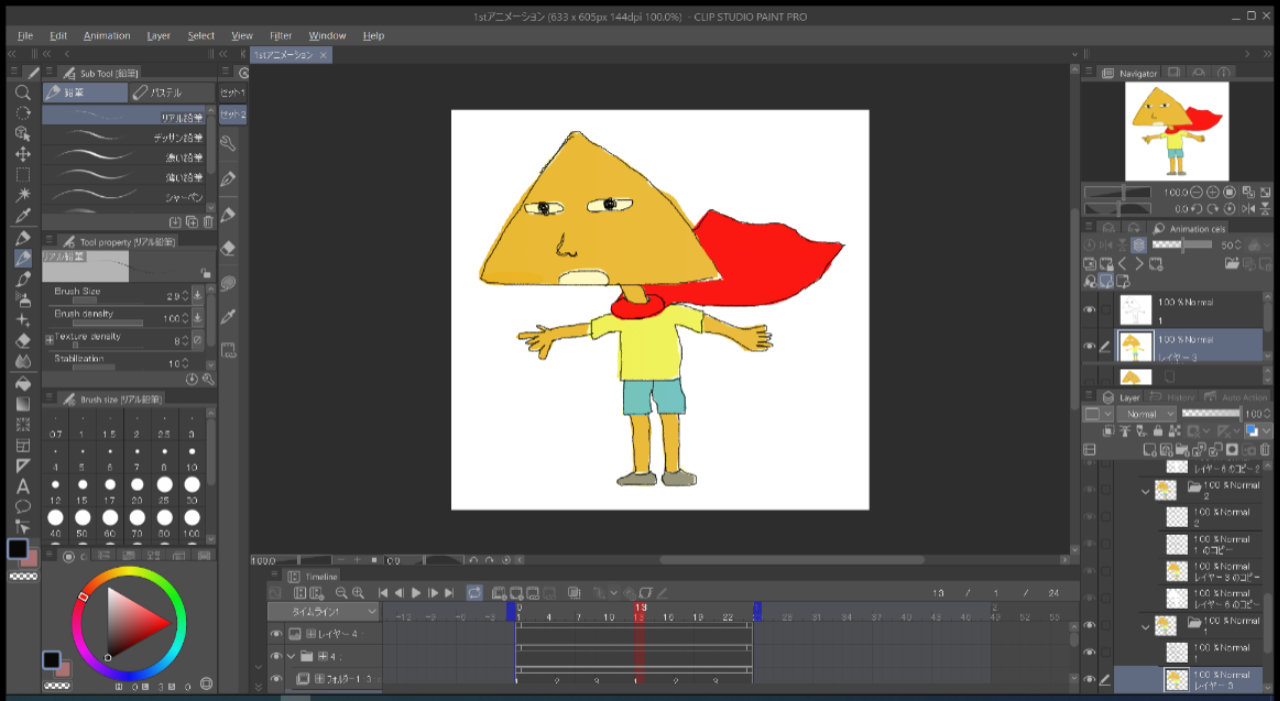The width and height of the screenshot is (1280, 701).
Task: Toggle visibility of folder 4 timeline track
Action: tap(277, 657)
